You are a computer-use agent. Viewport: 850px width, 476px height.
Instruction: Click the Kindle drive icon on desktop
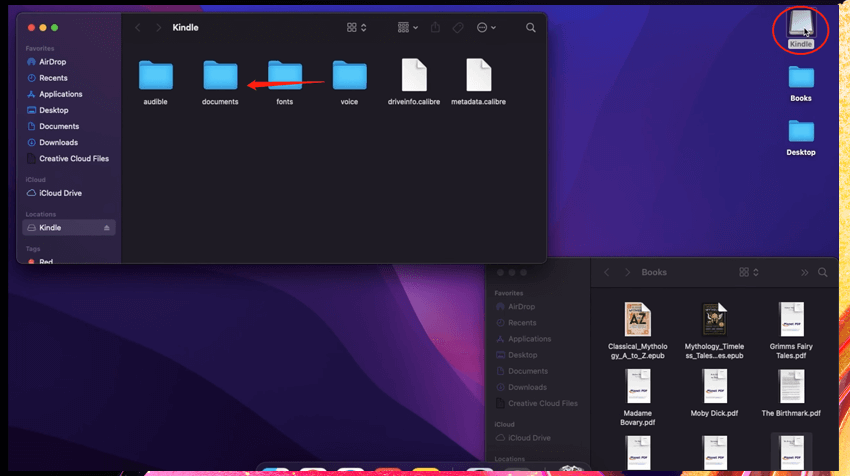(801, 24)
